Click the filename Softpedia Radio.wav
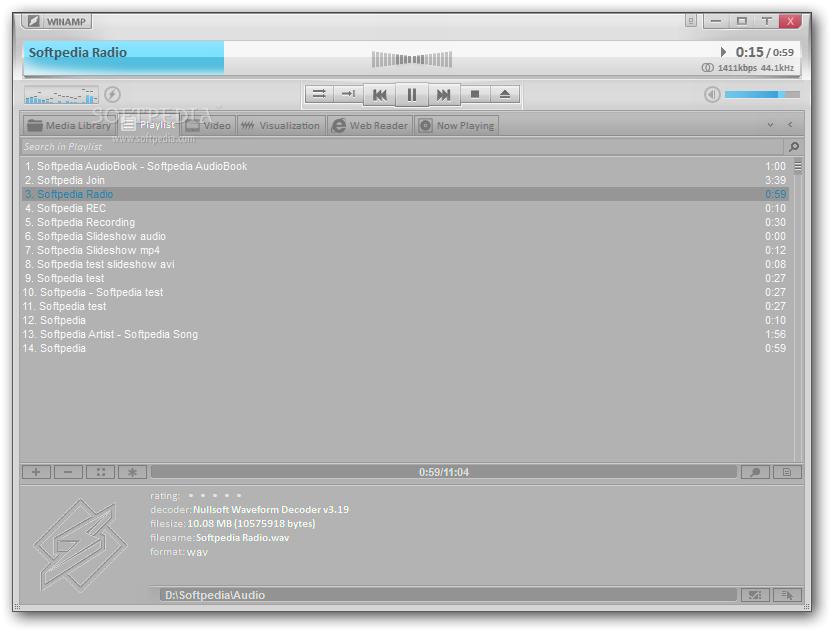 pos(242,538)
